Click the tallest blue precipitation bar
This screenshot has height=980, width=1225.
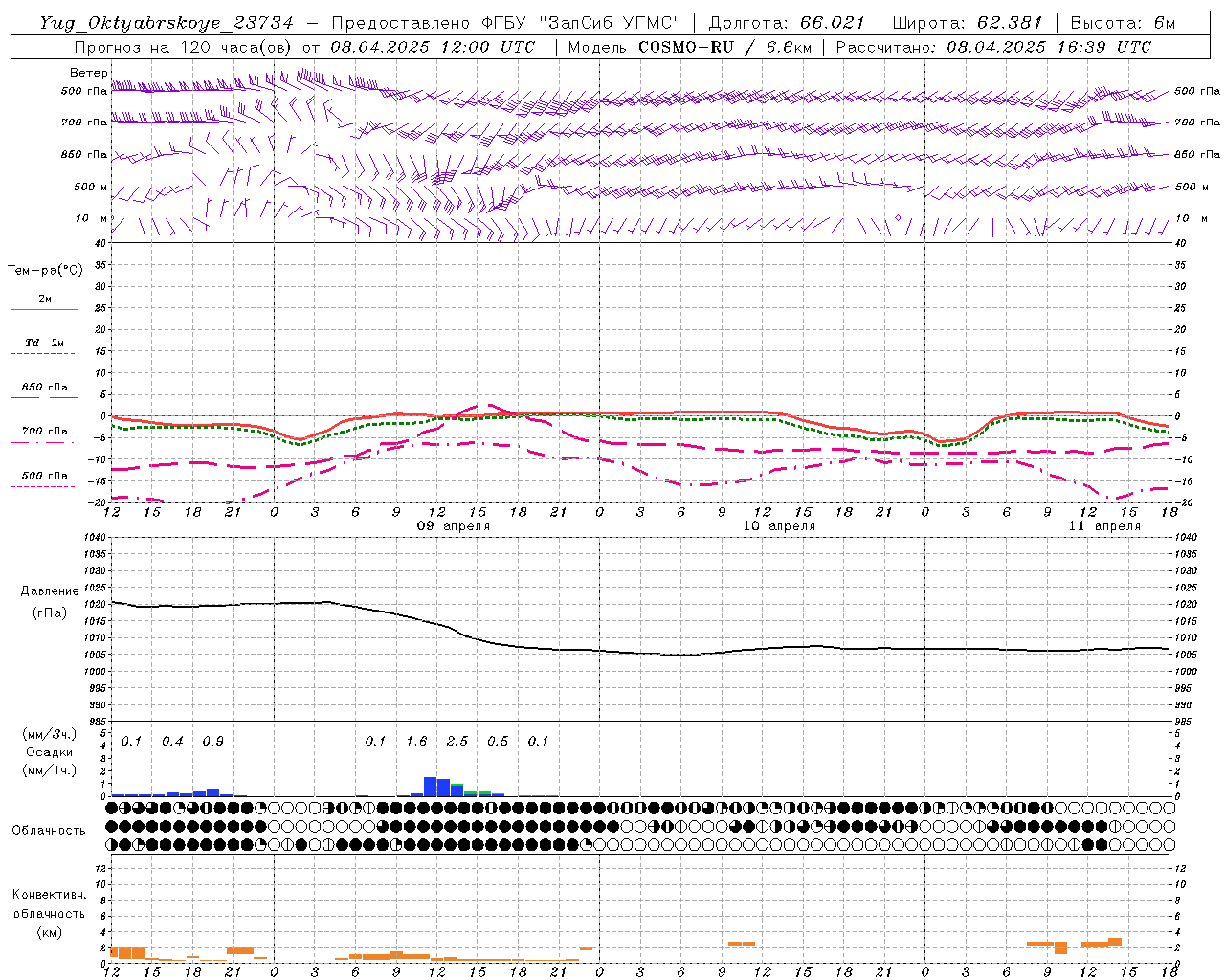[x=431, y=787]
